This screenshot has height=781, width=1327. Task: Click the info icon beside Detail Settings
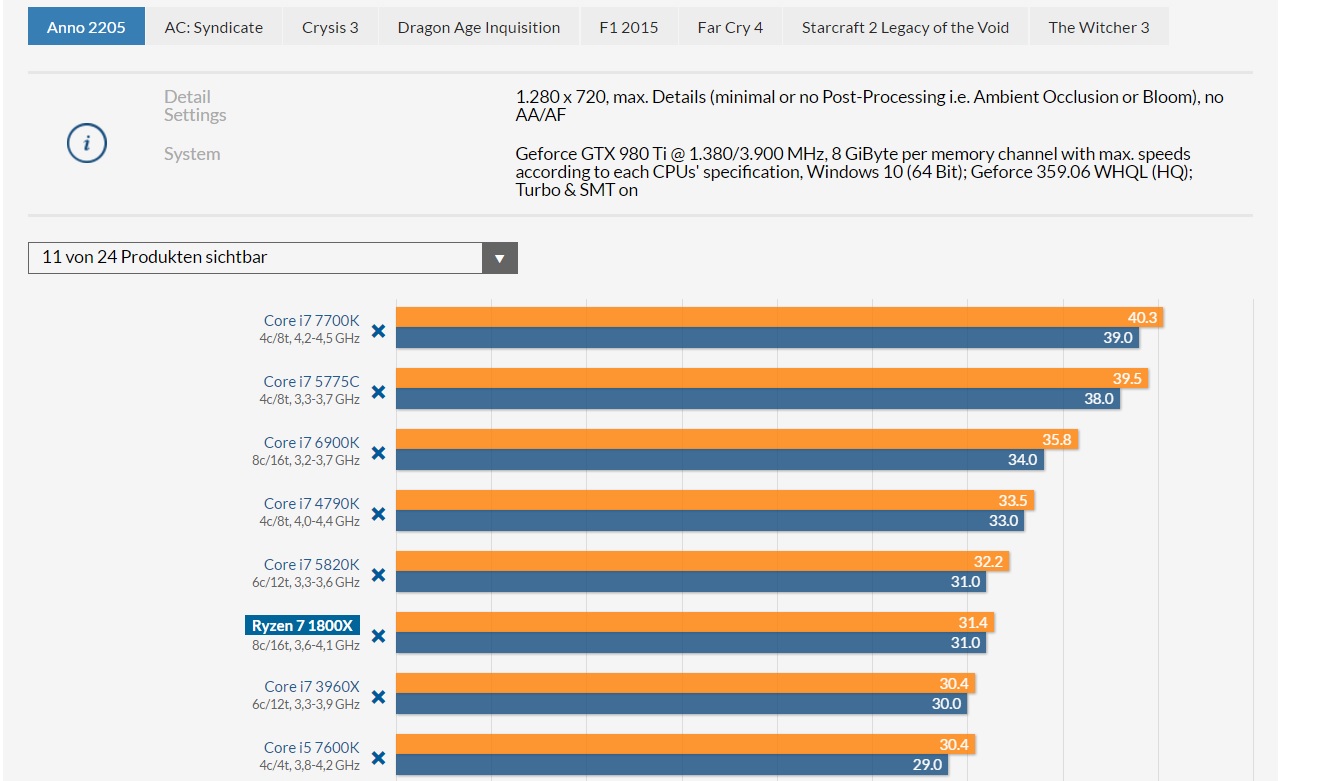tap(87, 144)
